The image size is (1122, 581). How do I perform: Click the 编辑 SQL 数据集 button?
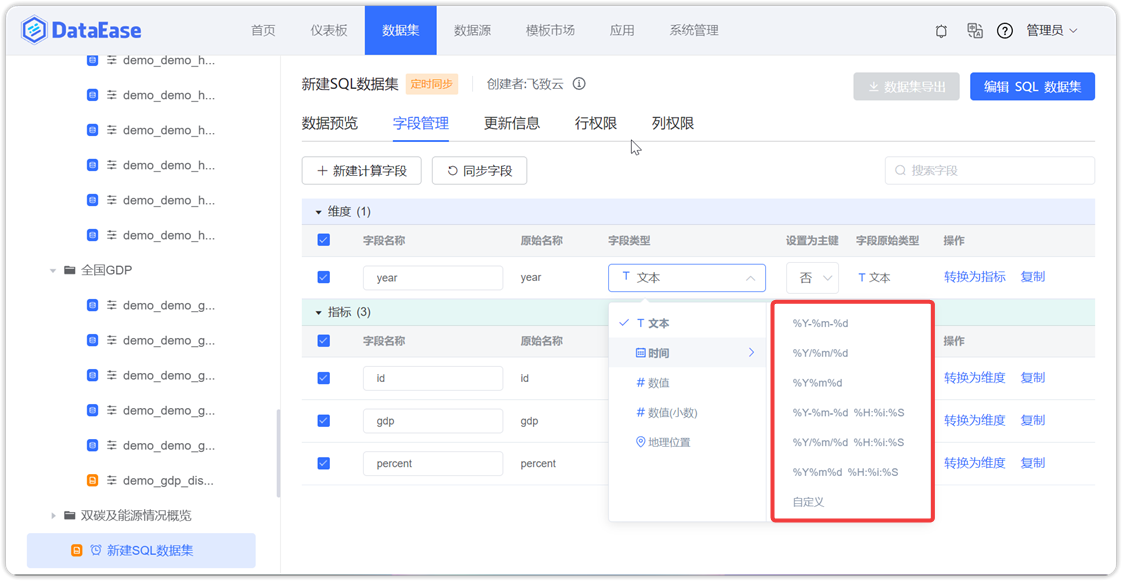[x=1033, y=87]
